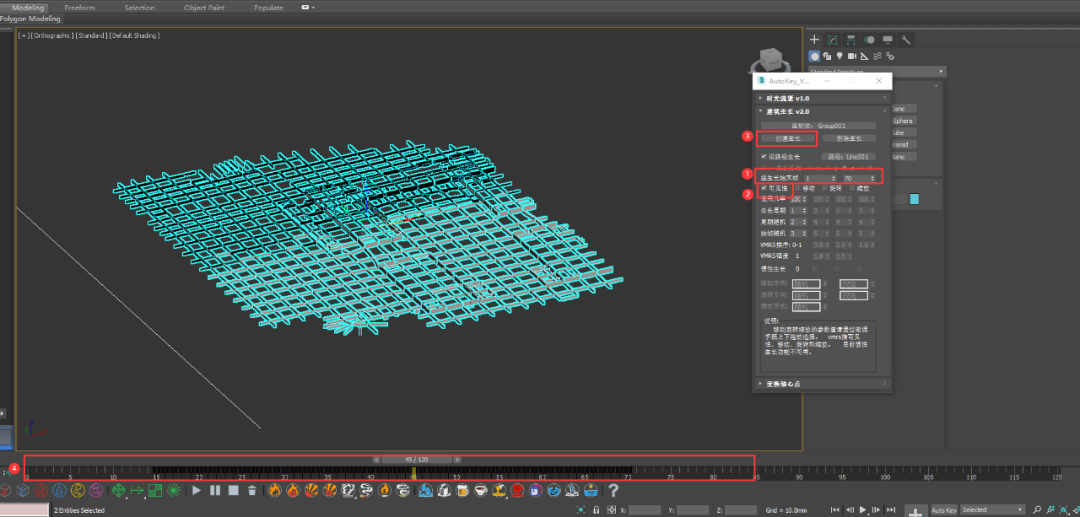Toggle the 沿路径生长 checkbox
This screenshot has height=517, width=1080.
763,156
